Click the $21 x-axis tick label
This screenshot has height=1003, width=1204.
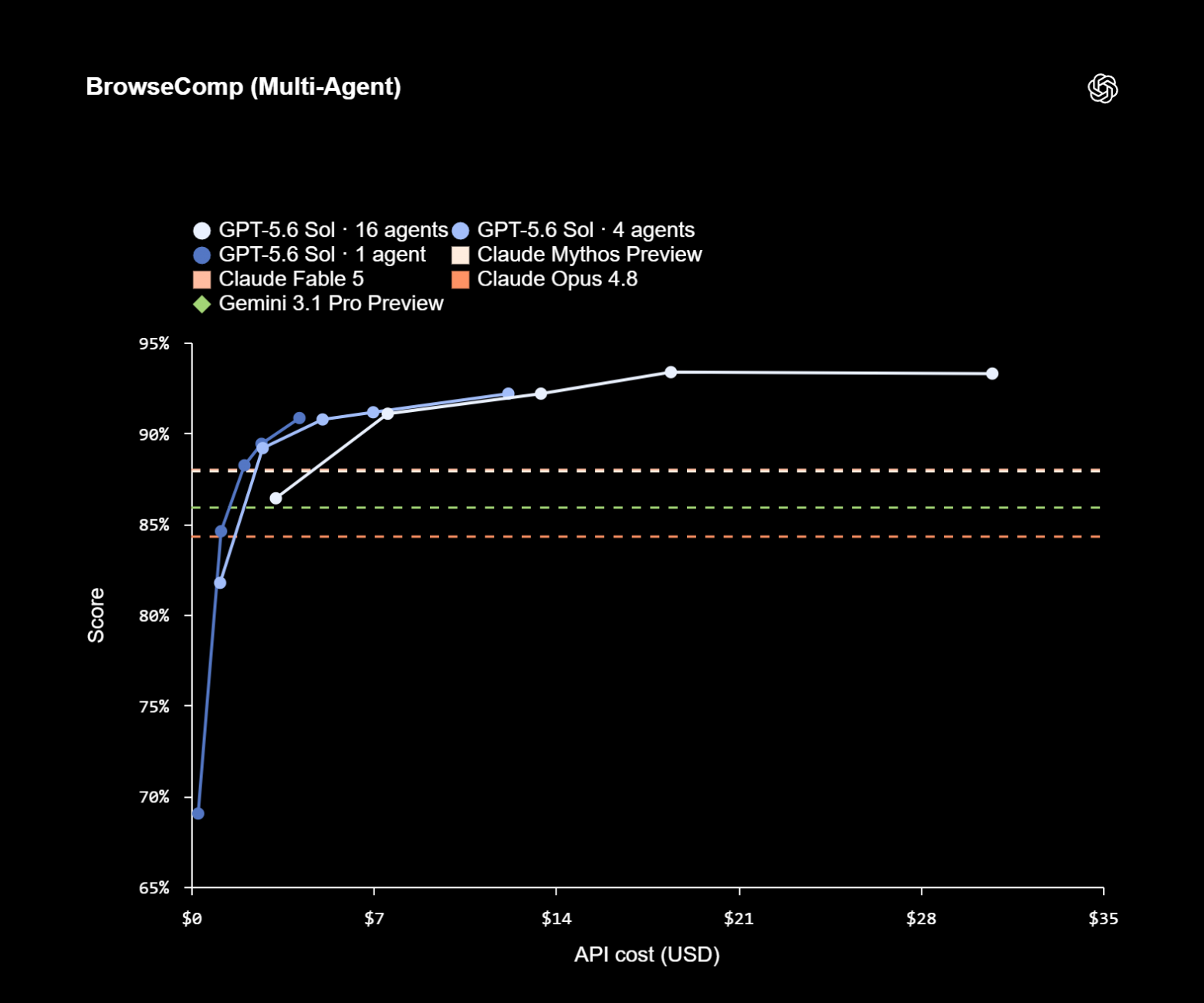[739, 919]
